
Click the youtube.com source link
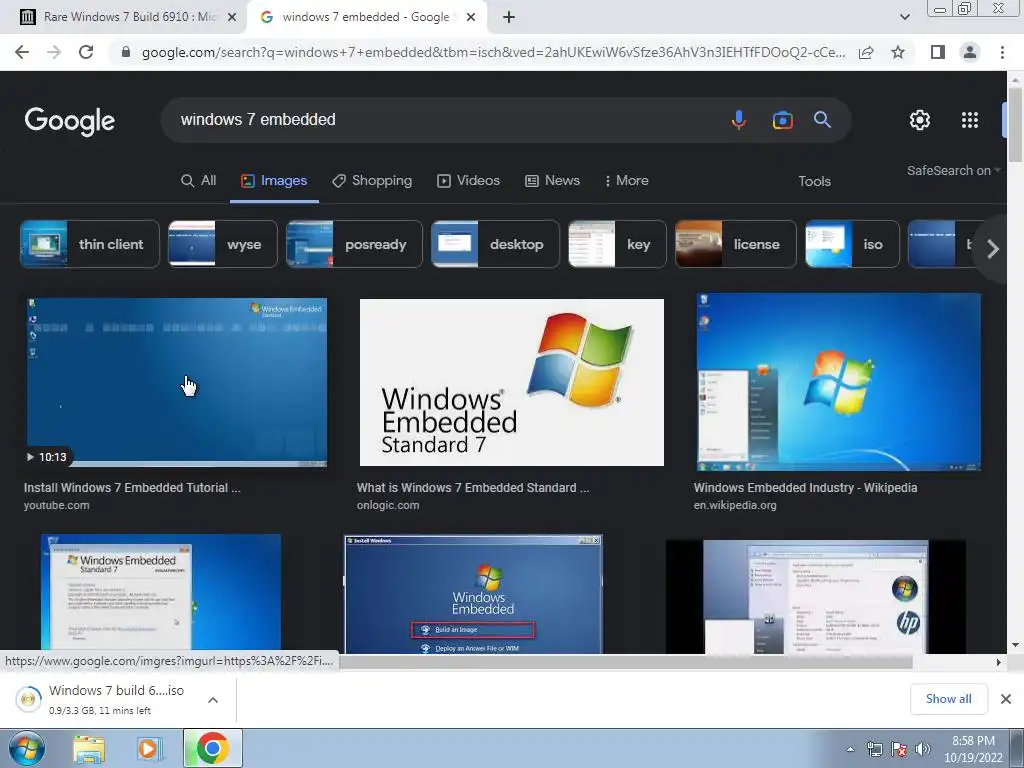pos(56,505)
